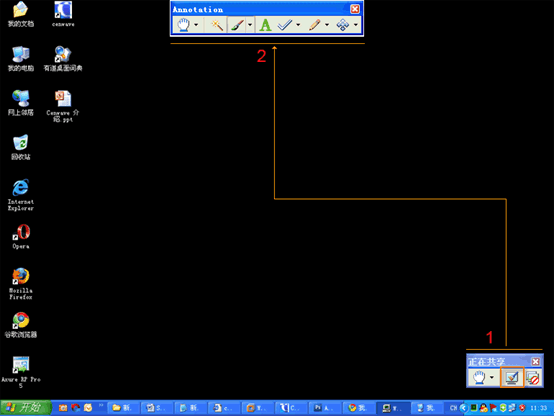555x417 pixels.
Task: Open dropdown arrow next to hand tool
Action: [x=196, y=25]
